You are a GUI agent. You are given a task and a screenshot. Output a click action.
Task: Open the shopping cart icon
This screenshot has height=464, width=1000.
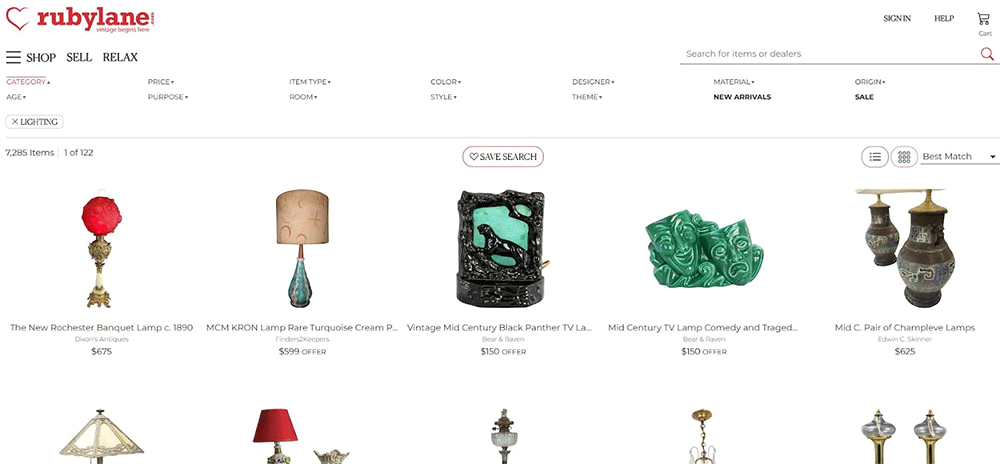983,19
